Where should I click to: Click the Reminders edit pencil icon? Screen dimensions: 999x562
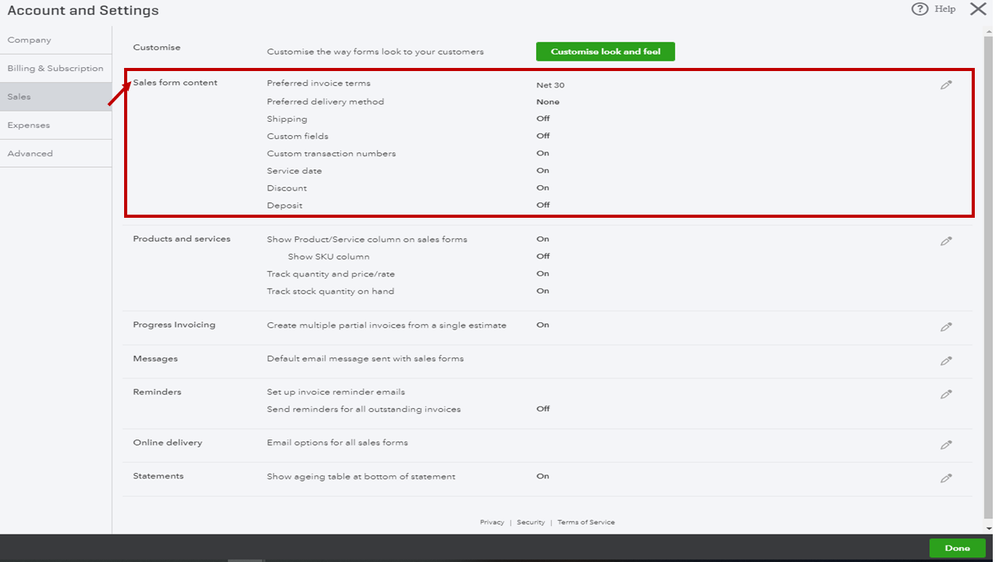946,394
